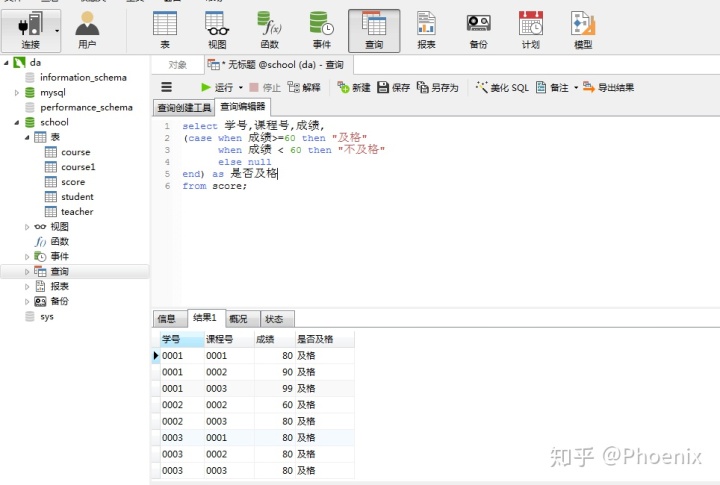This screenshot has height=485, width=720.
Task: Open the 函数 functions tool
Action: [x=270, y=30]
